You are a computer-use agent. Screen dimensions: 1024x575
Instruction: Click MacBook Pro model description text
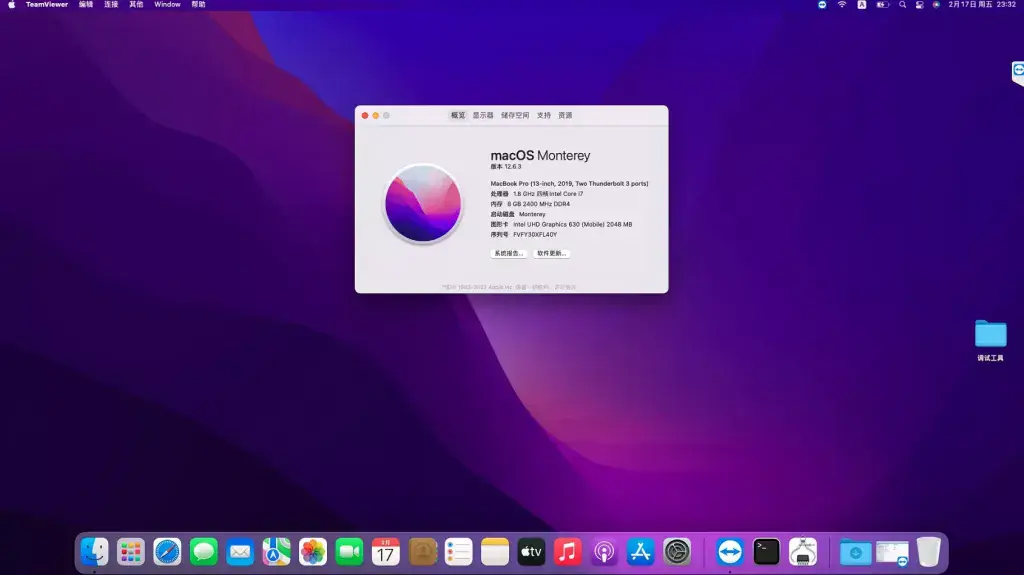point(569,184)
